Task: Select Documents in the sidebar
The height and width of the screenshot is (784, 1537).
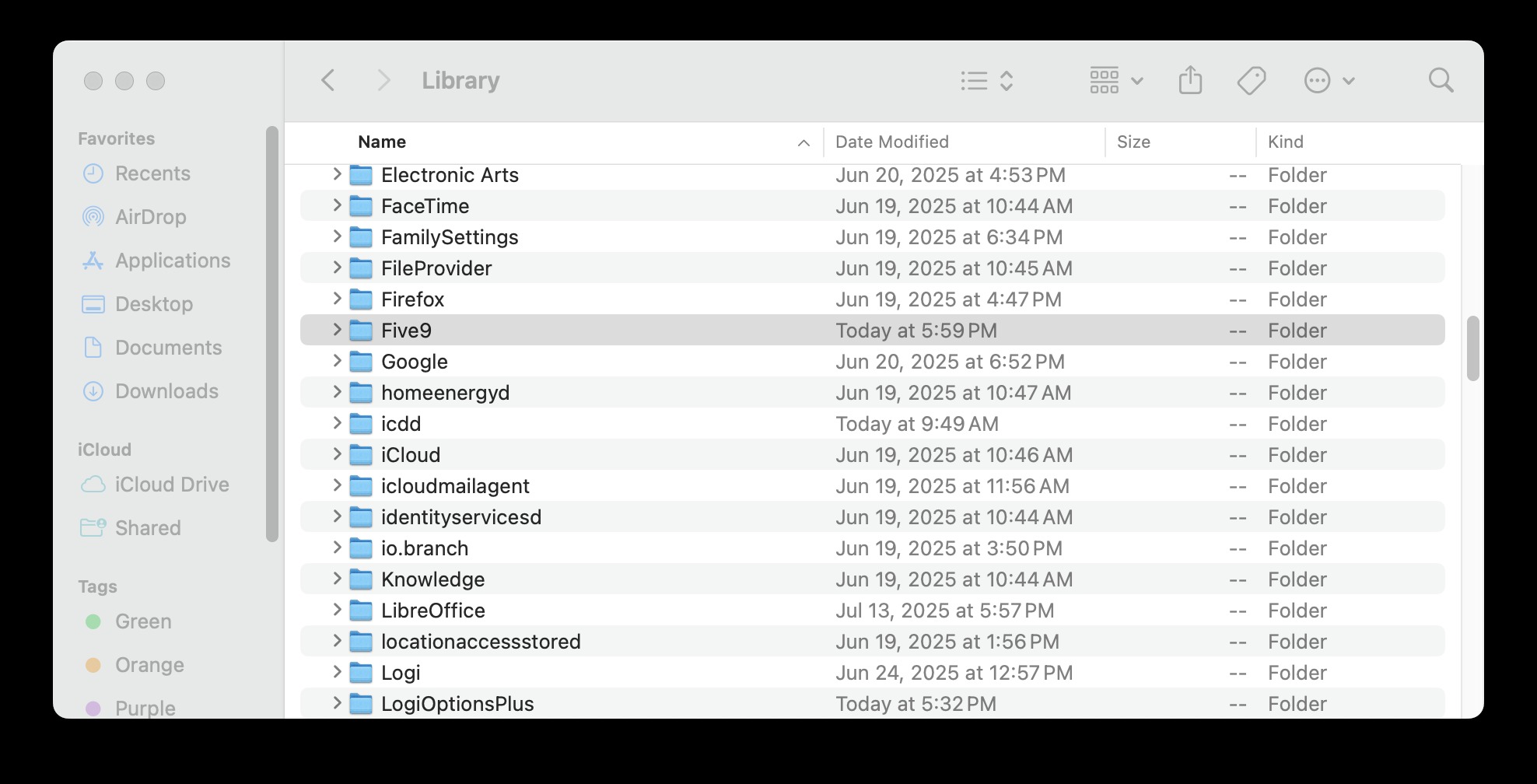Action: tap(152, 348)
